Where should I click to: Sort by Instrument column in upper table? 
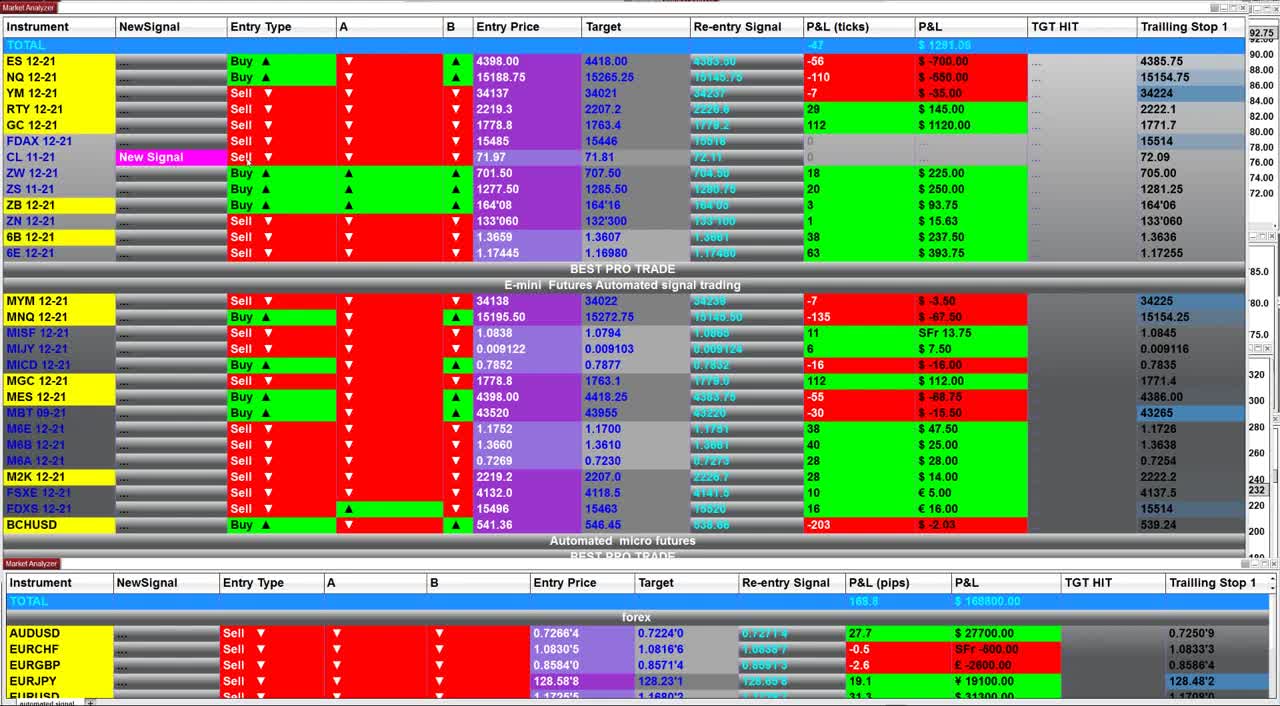pos(60,27)
